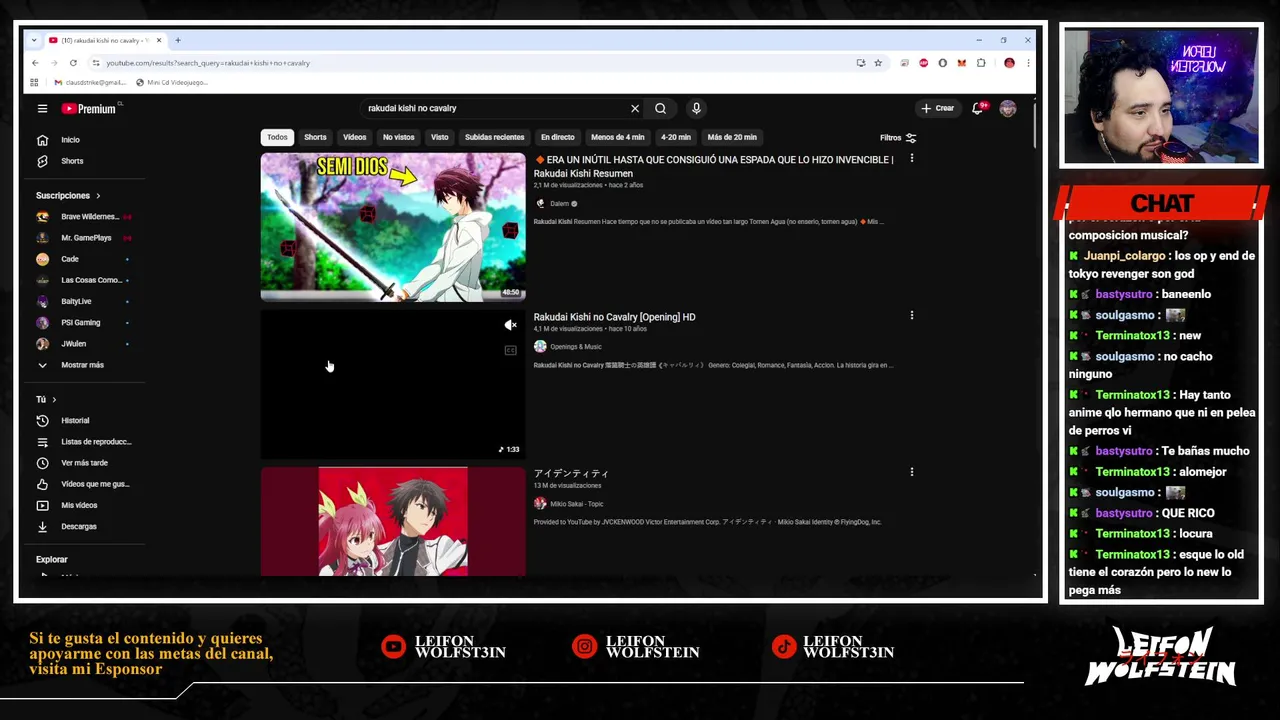The image size is (1280, 720).
Task: Reload the page in Chrome
Action: coord(73,63)
